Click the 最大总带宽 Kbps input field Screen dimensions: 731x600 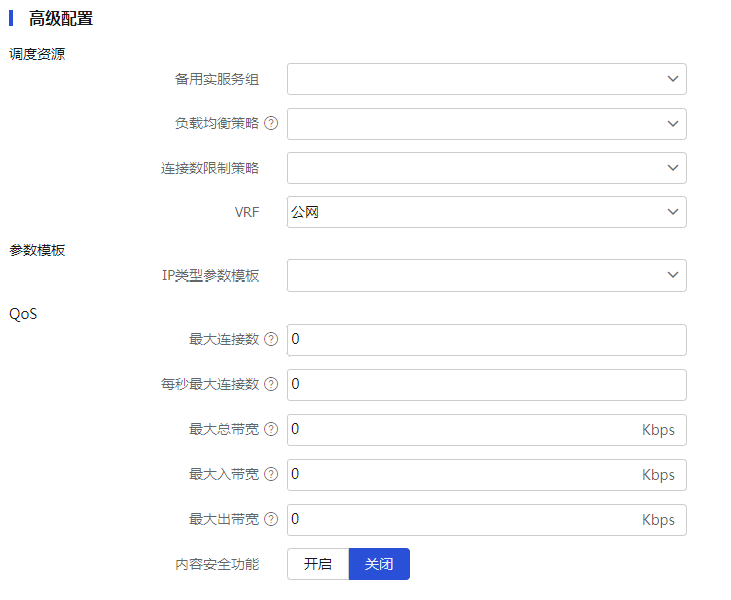click(x=487, y=430)
